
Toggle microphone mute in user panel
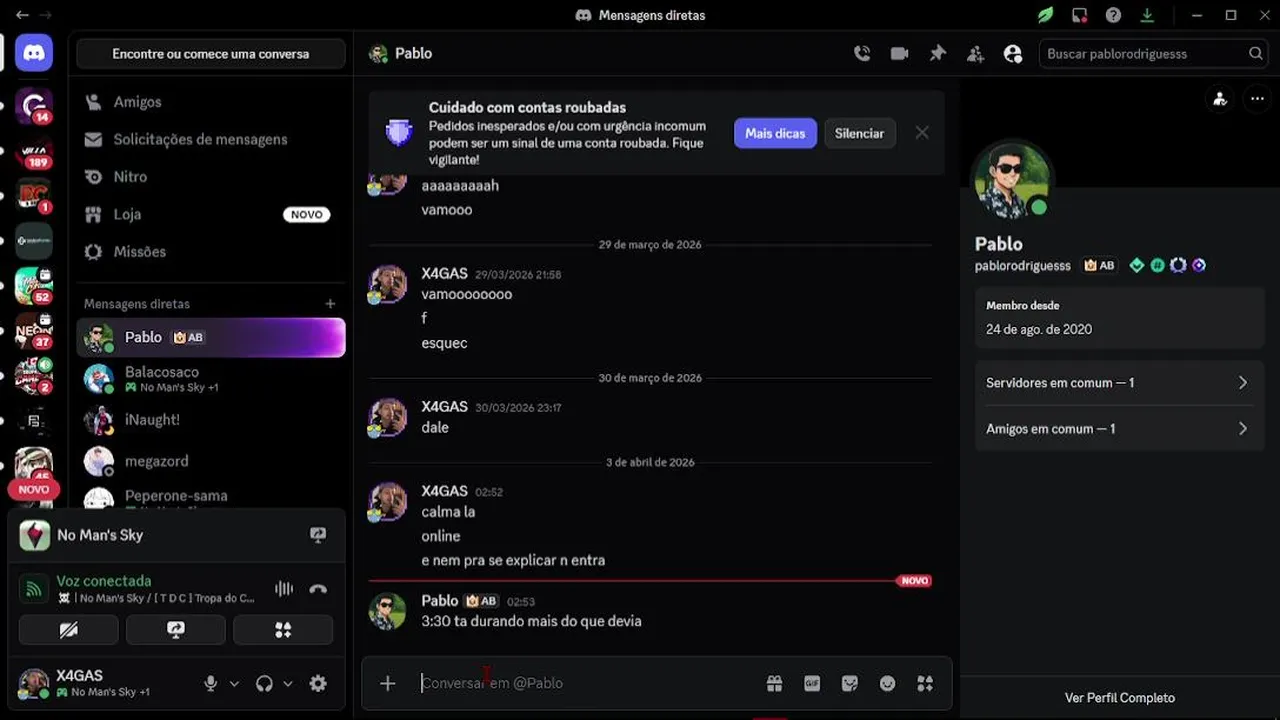pyautogui.click(x=211, y=684)
